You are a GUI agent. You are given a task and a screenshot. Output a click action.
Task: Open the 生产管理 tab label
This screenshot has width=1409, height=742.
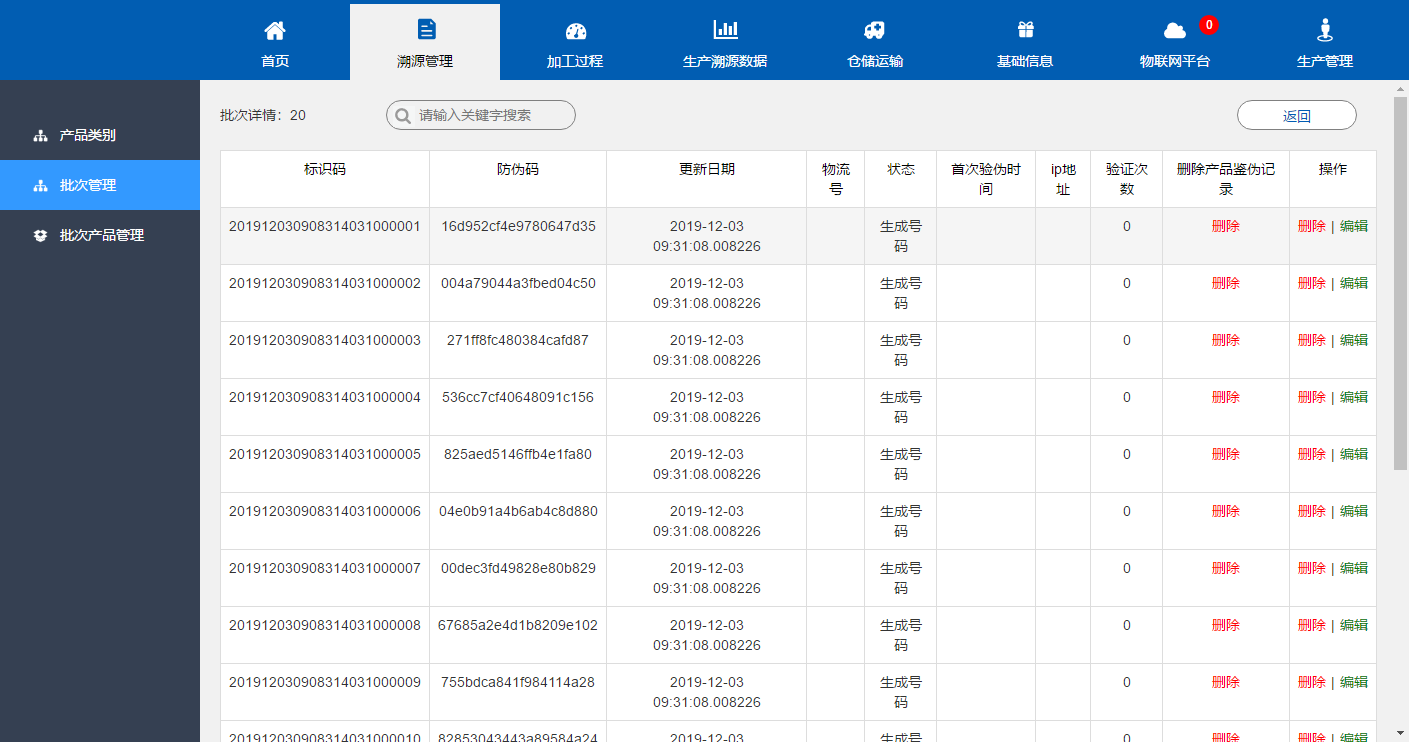coord(1325,61)
